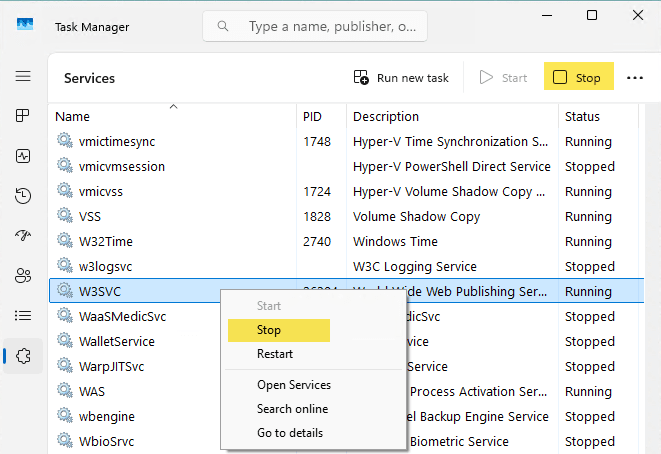661x454 pixels.
Task: Select the vmicvmsession service name
Action: 122,167
